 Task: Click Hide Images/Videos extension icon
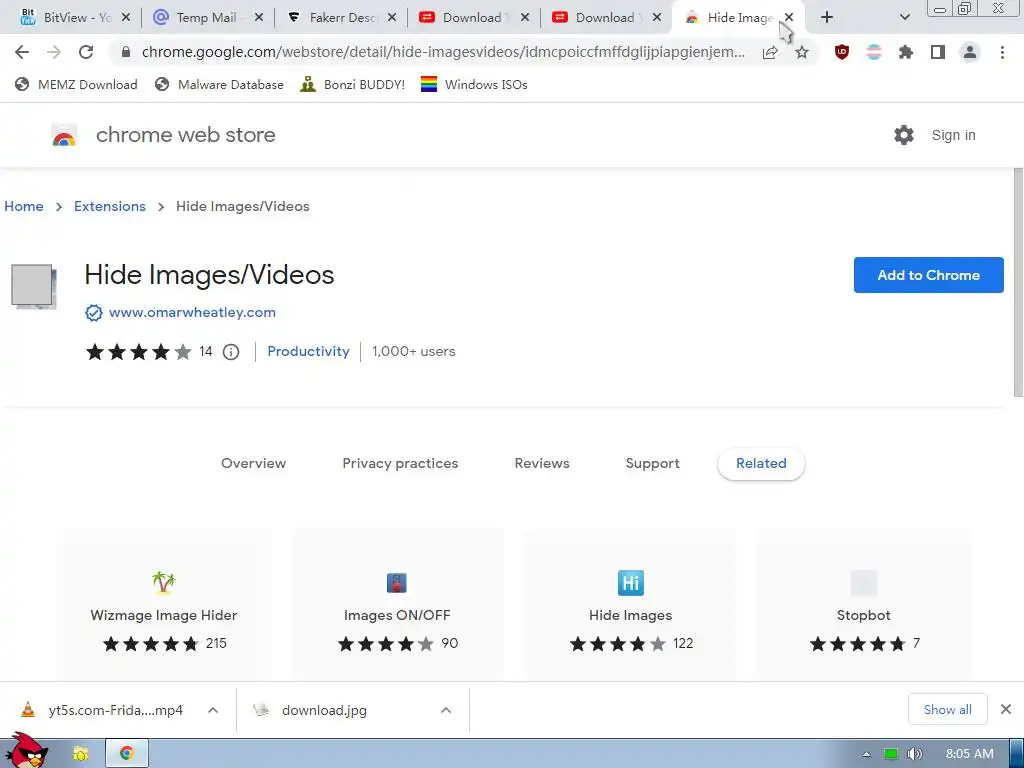33,286
